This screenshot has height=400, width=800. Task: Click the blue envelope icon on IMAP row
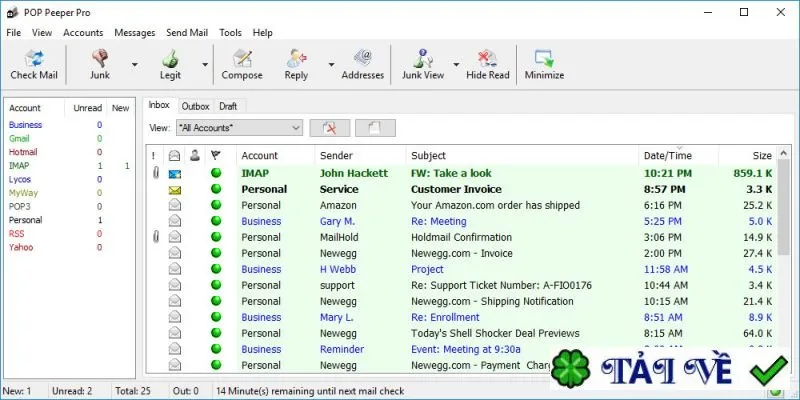175,174
